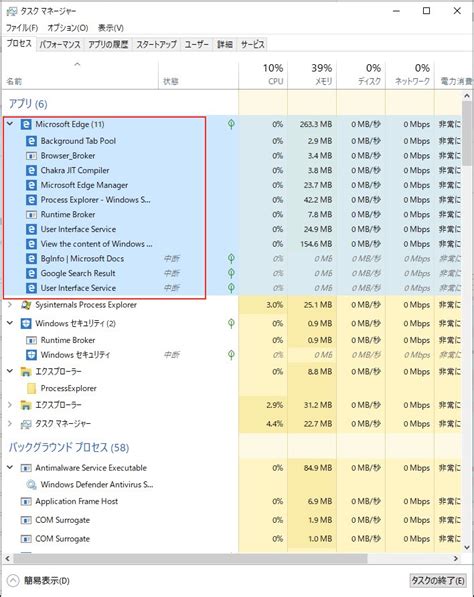
Task: Sort by the ディスク column header
Action: point(361,74)
